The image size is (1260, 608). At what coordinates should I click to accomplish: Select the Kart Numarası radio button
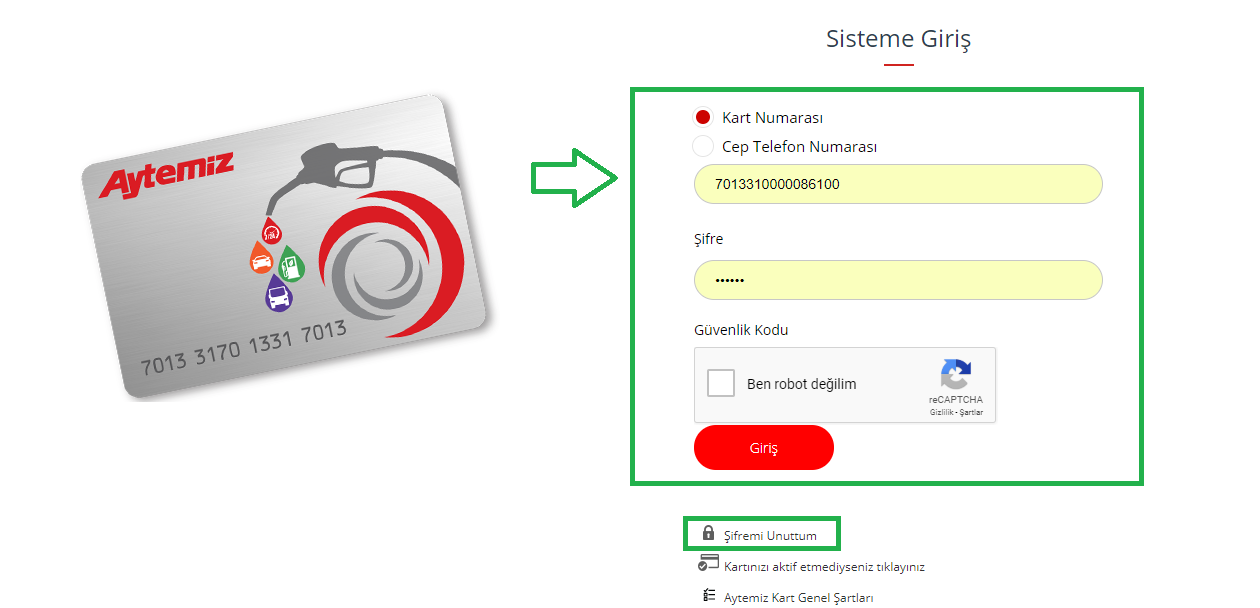click(702, 117)
